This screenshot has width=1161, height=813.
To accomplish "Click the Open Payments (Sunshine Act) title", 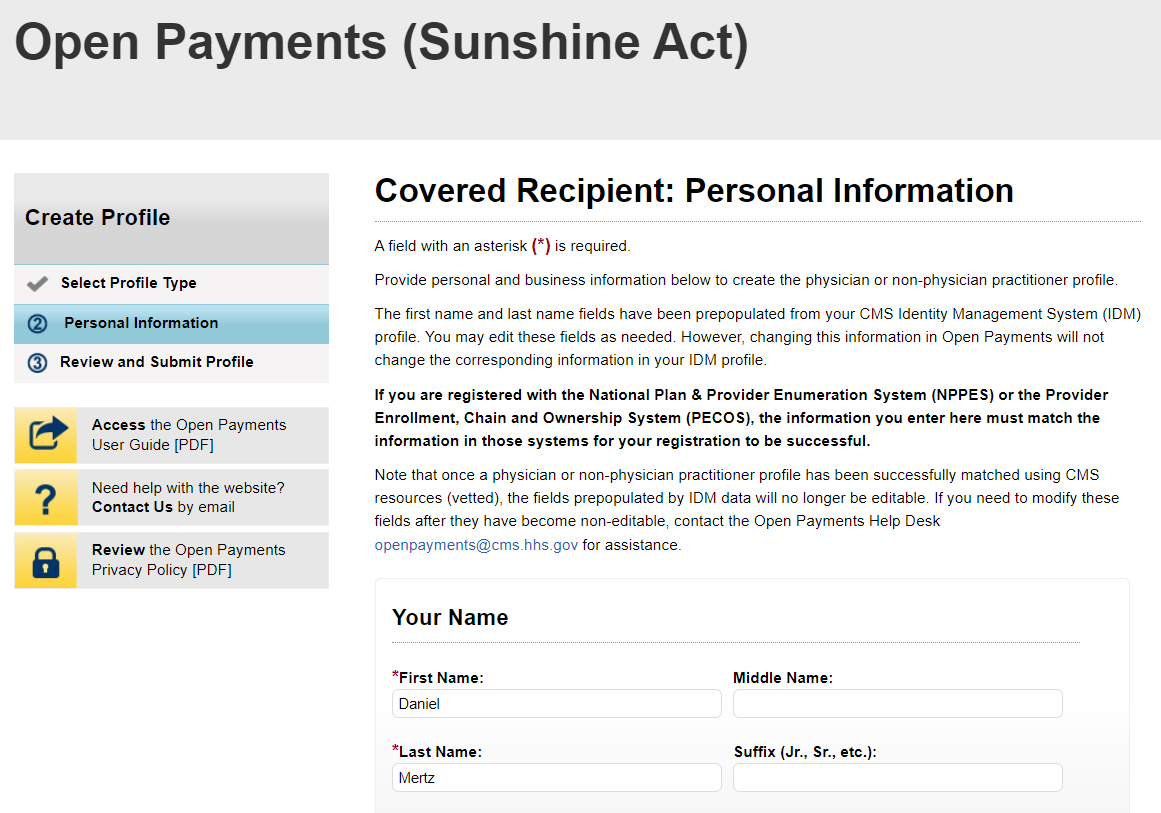I will (381, 43).
